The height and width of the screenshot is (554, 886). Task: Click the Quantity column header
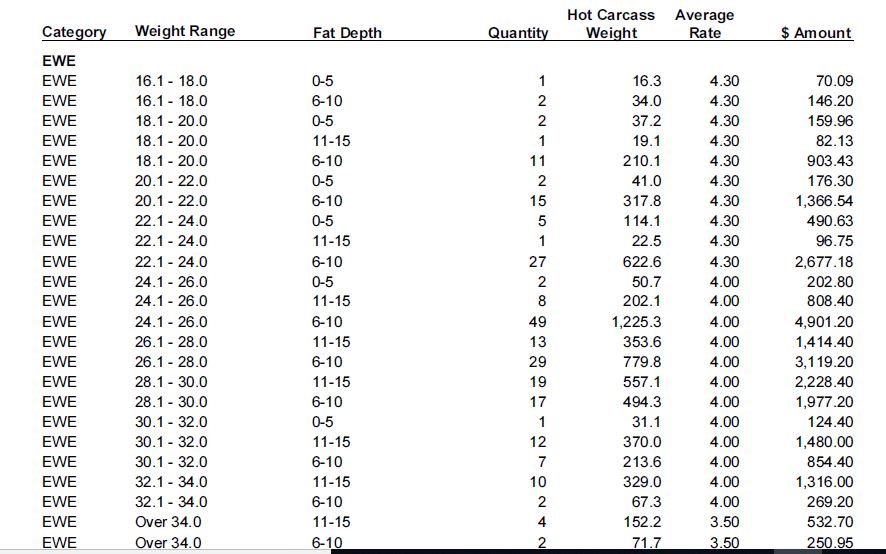click(518, 33)
